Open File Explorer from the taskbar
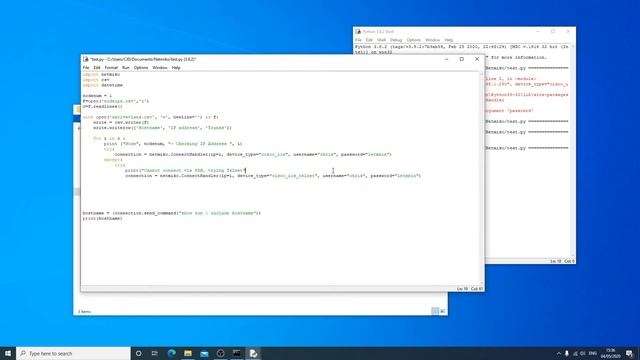Viewport: 640px width, 360px height. pyautogui.click(x=188, y=353)
